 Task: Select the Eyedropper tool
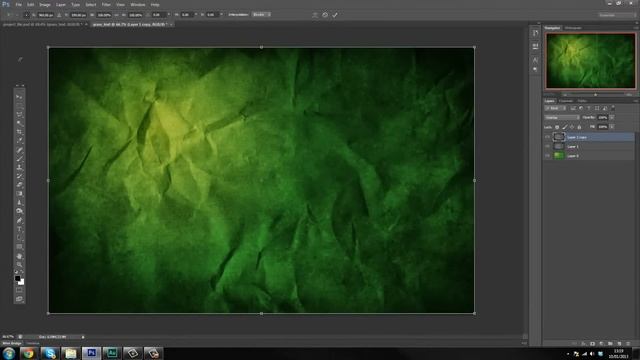pos(19,140)
